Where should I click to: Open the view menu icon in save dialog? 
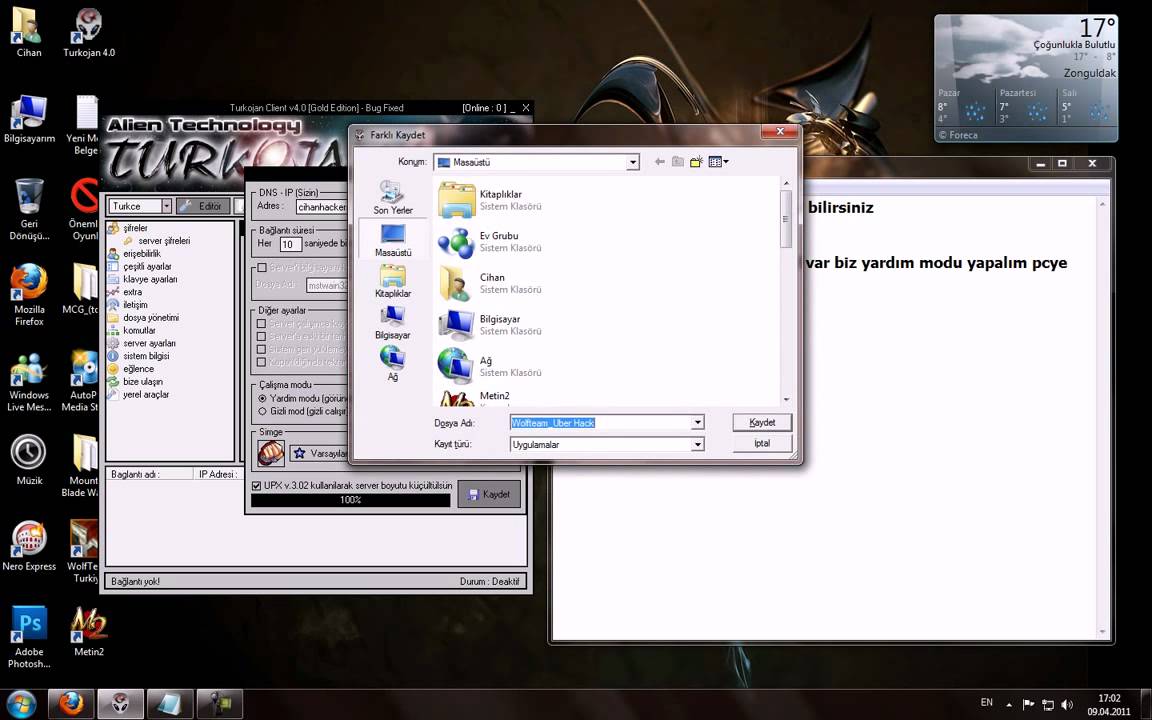coord(718,162)
